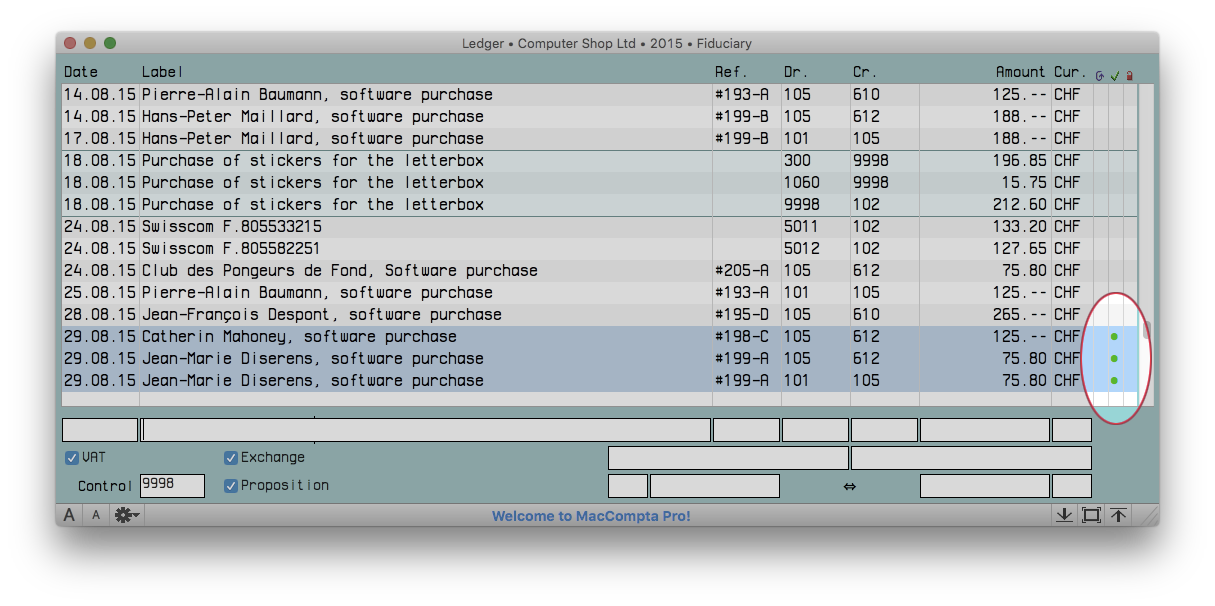Click the Control account field containing 9998
The width and height of the screenshot is (1215, 606).
pyautogui.click(x=172, y=486)
